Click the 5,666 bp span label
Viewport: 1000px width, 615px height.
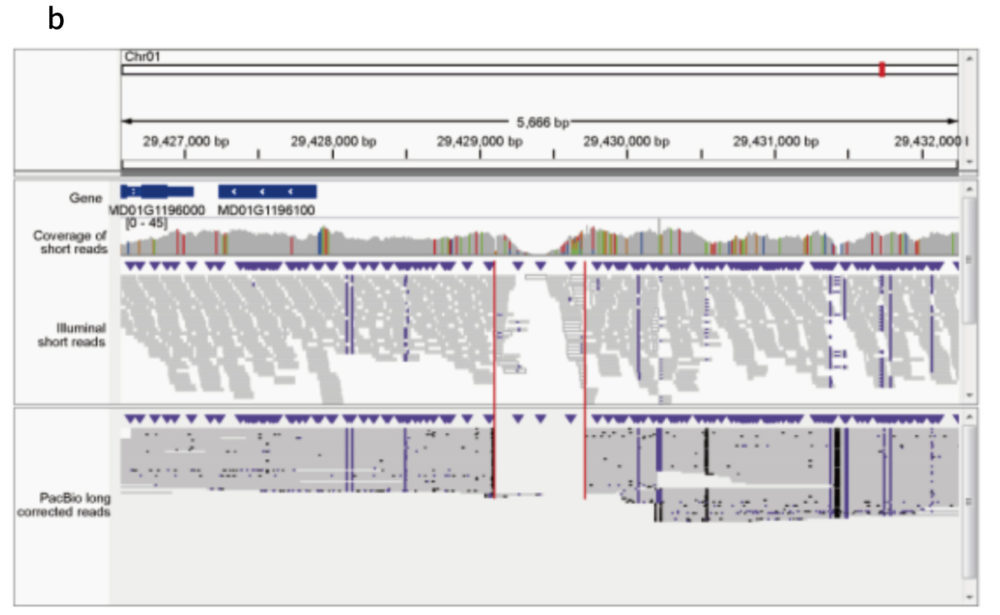tap(542, 123)
